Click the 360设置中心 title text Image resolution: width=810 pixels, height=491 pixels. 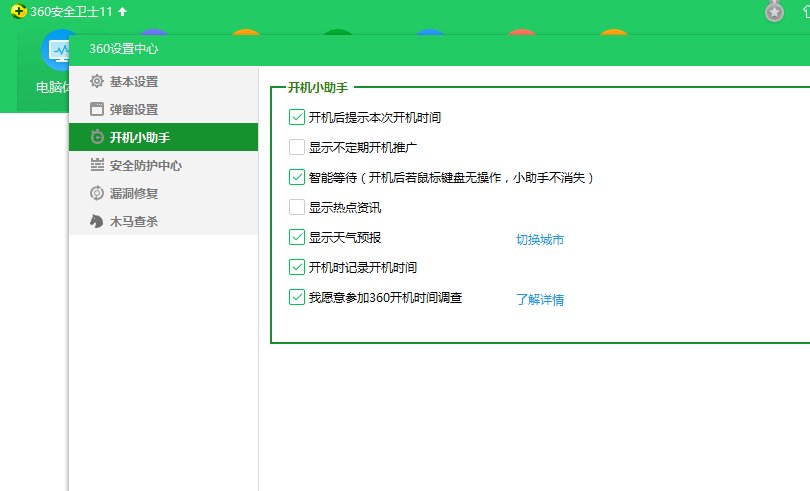click(x=123, y=49)
